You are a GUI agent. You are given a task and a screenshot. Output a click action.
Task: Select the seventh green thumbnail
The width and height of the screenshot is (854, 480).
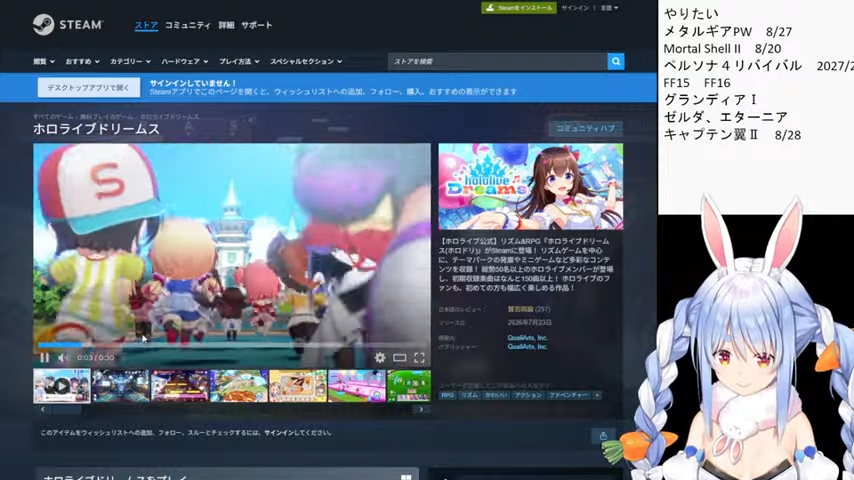coord(408,386)
